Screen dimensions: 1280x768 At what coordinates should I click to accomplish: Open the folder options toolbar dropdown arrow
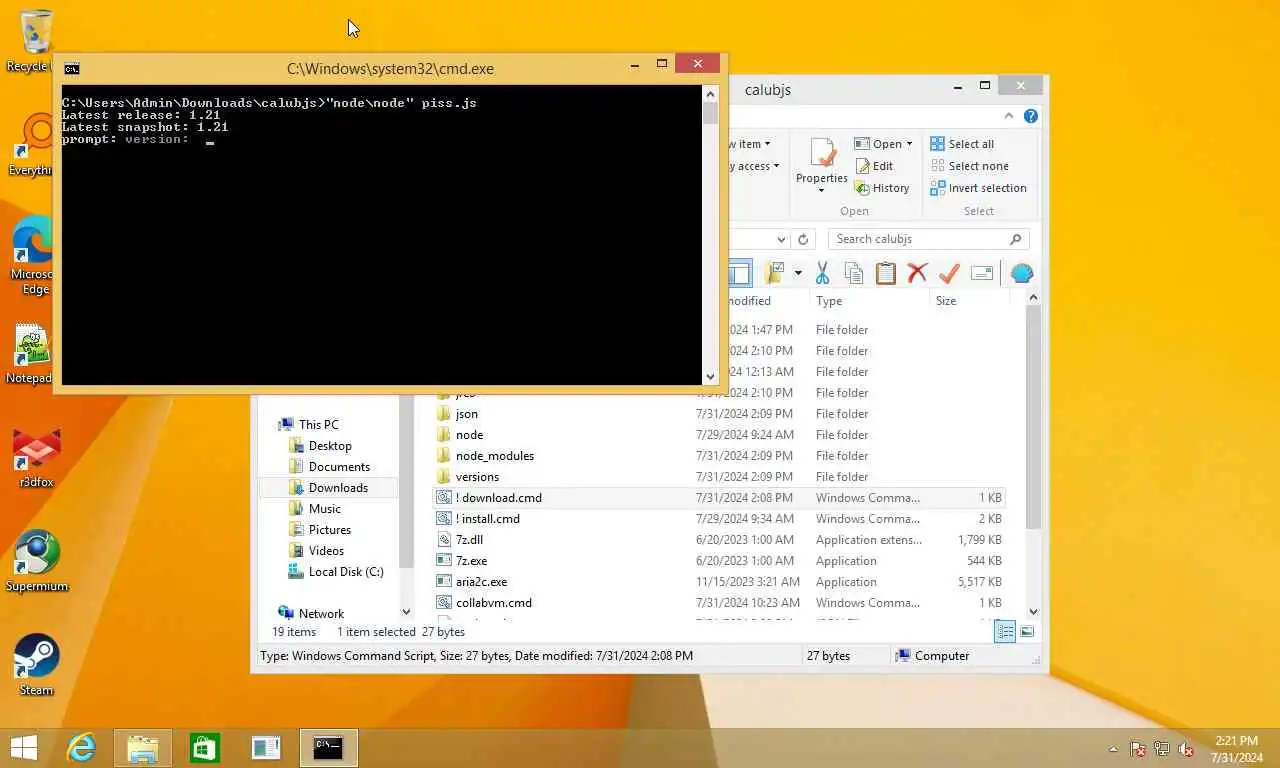pyautogui.click(x=798, y=273)
